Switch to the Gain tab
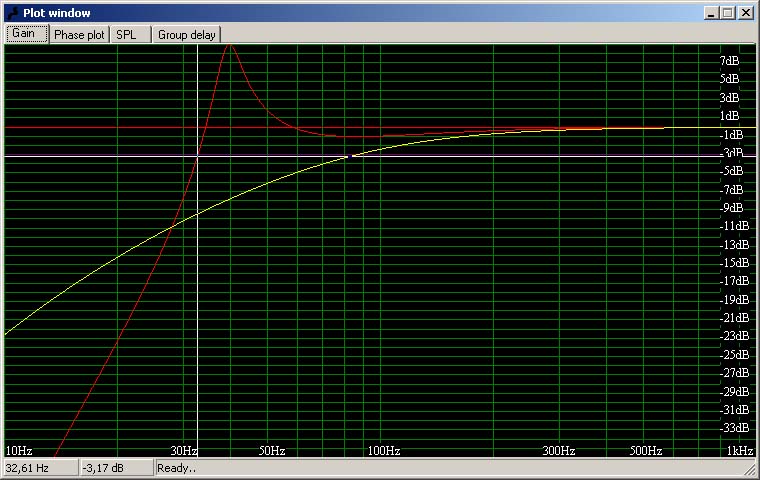 [27, 34]
